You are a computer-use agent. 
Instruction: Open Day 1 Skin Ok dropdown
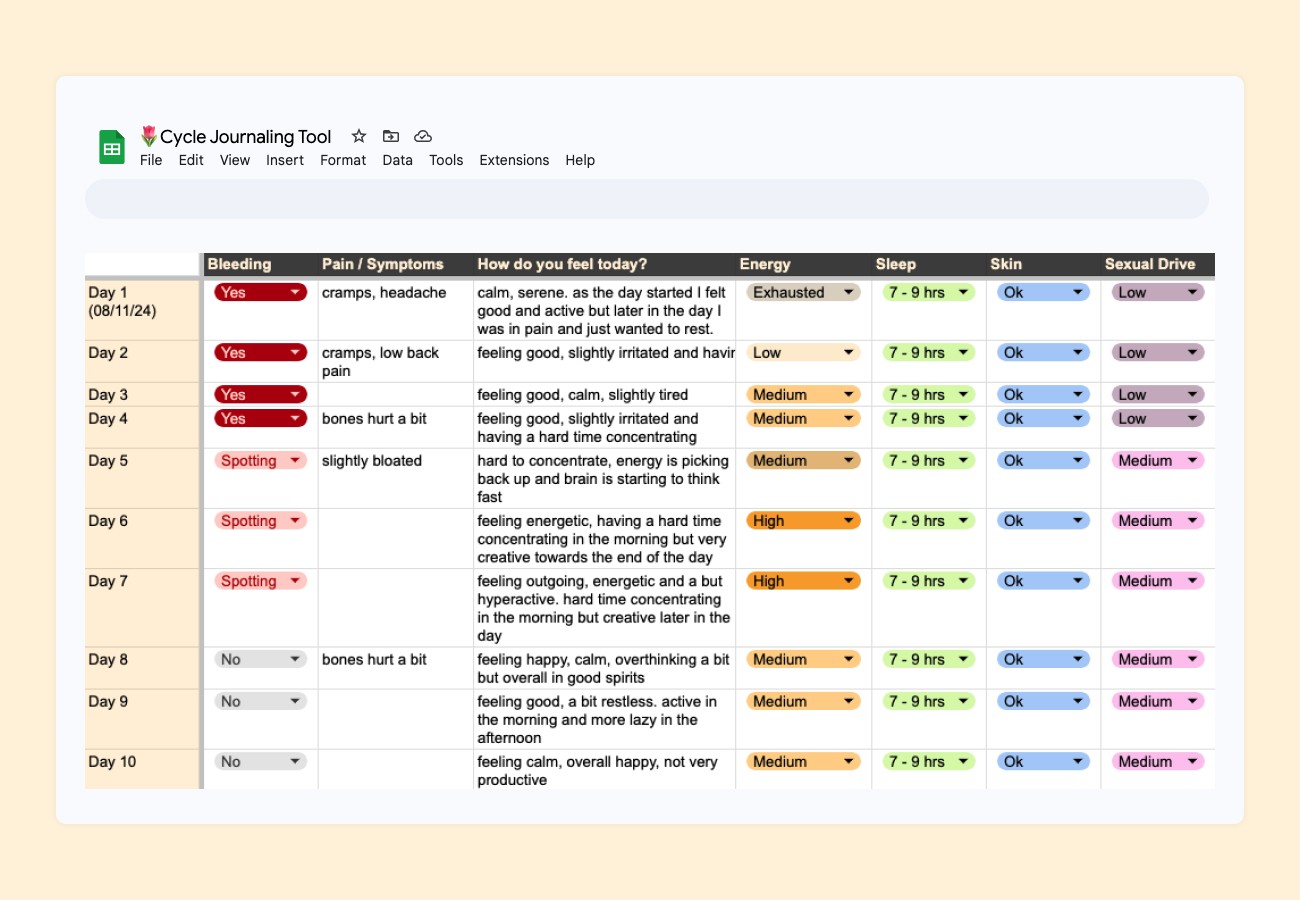point(1044,292)
